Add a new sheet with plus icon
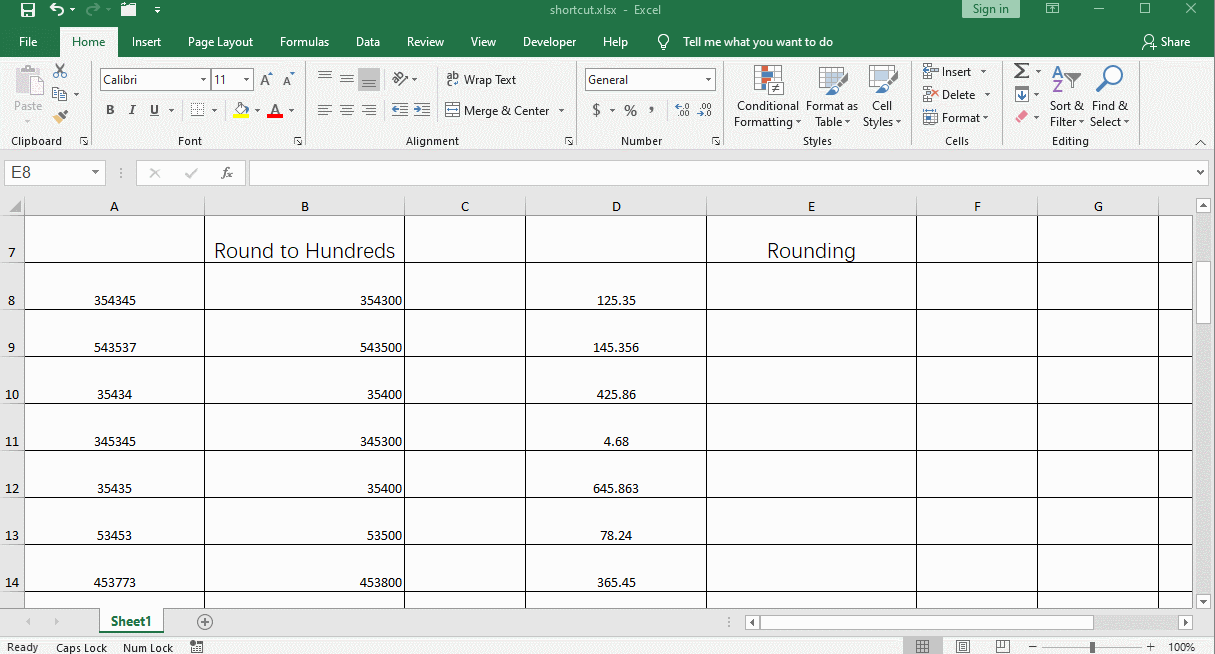The image size is (1215, 654). 205,622
